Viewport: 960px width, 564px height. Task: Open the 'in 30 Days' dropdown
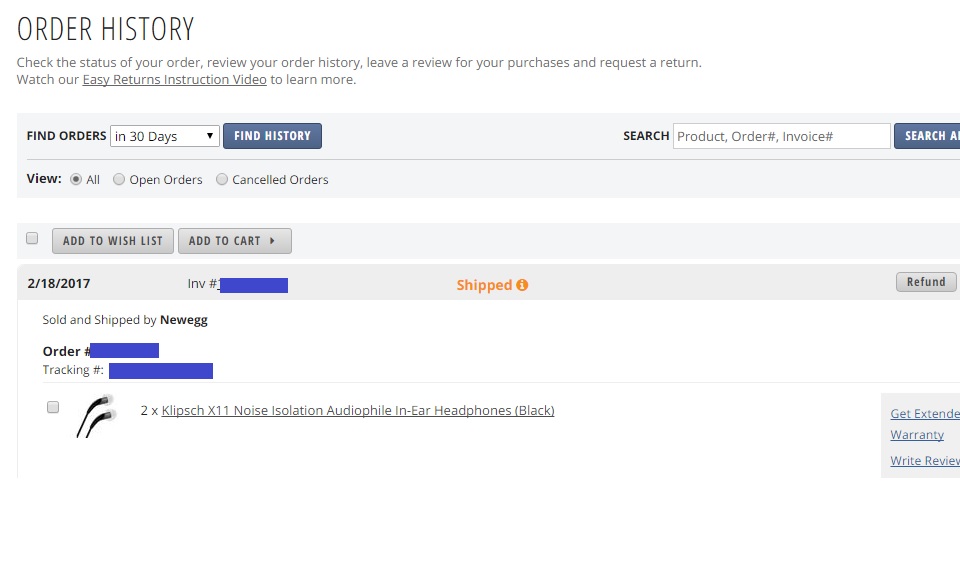164,136
